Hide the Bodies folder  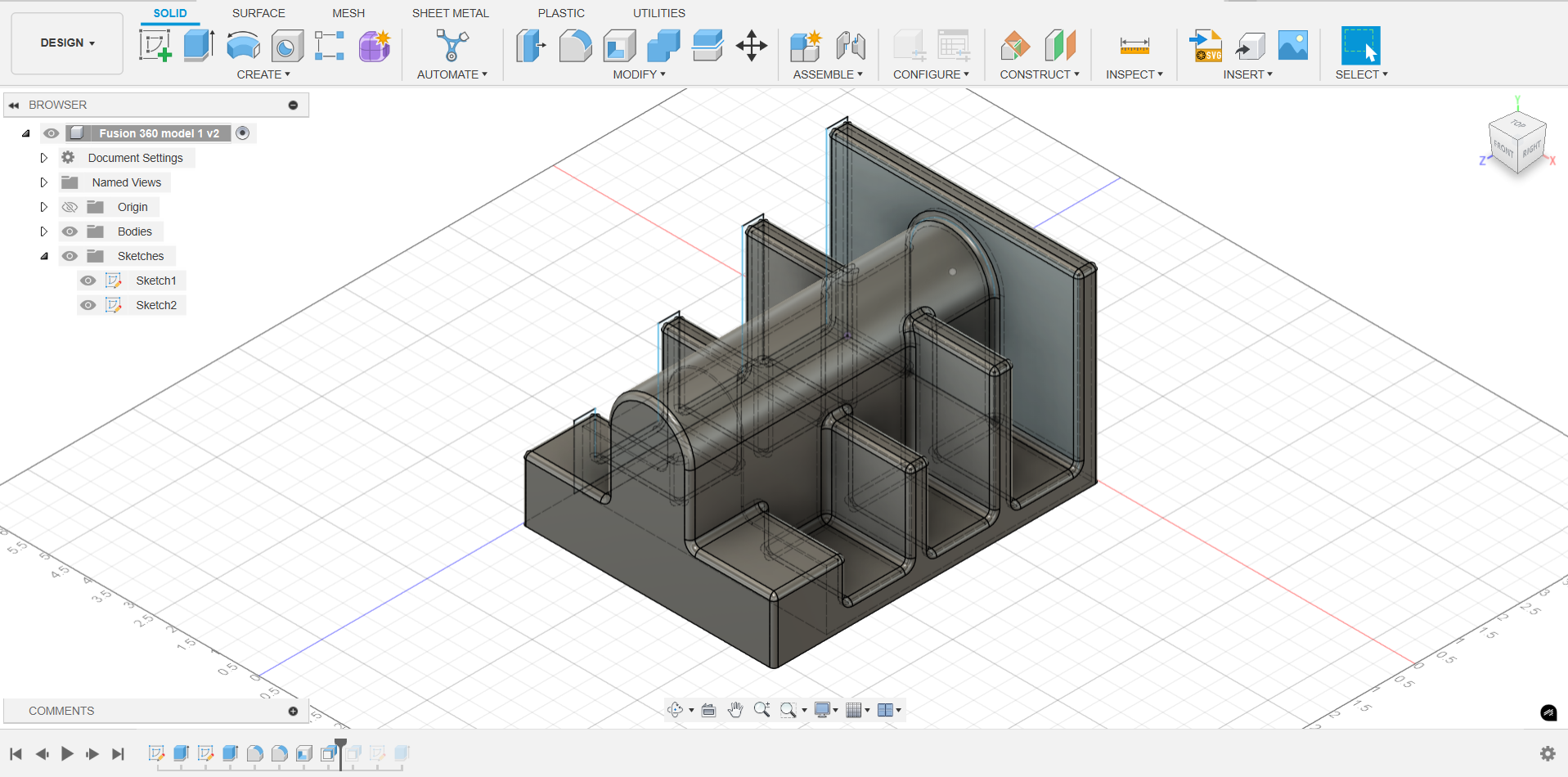pyautogui.click(x=70, y=231)
